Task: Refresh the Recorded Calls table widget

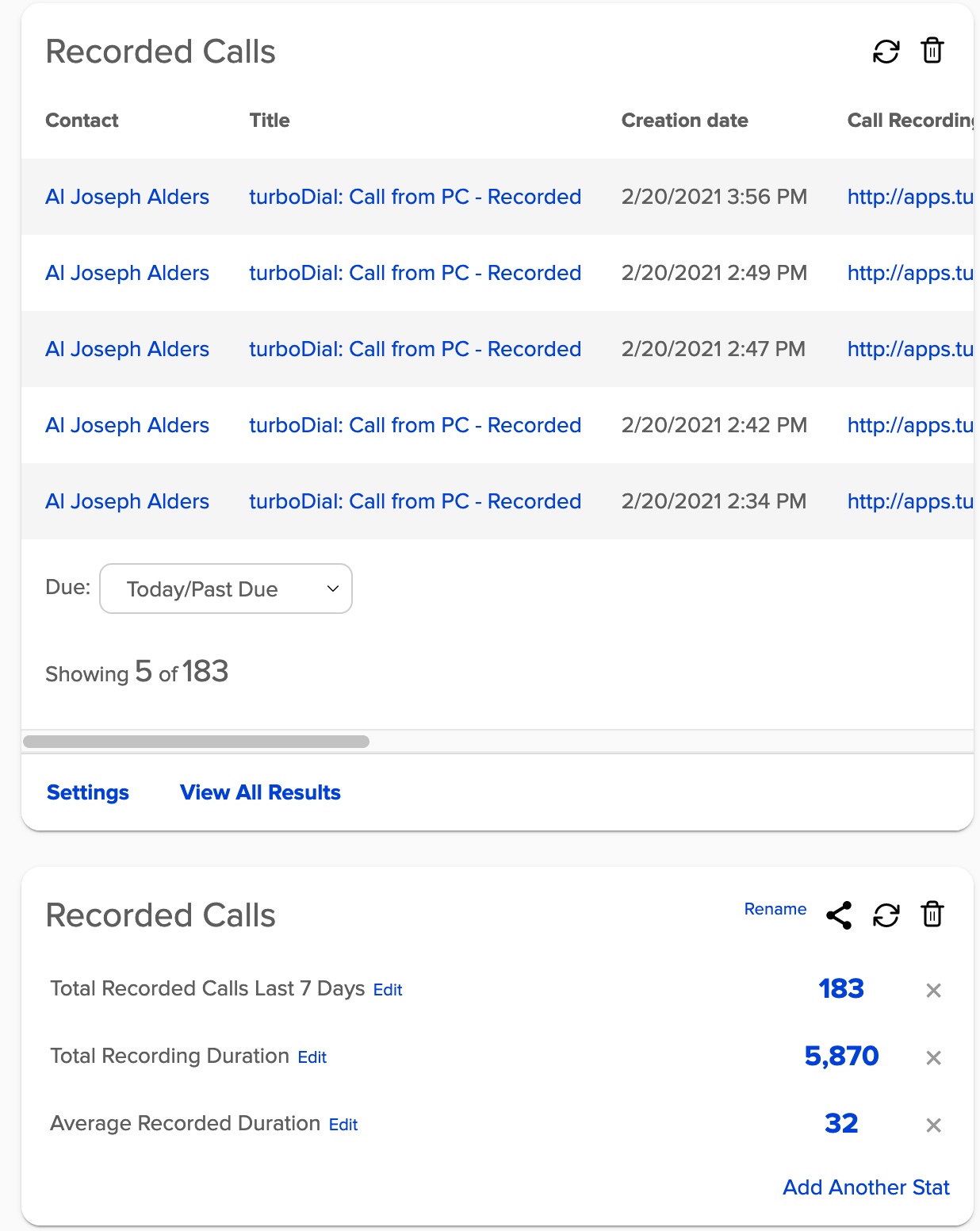Action: click(x=886, y=51)
